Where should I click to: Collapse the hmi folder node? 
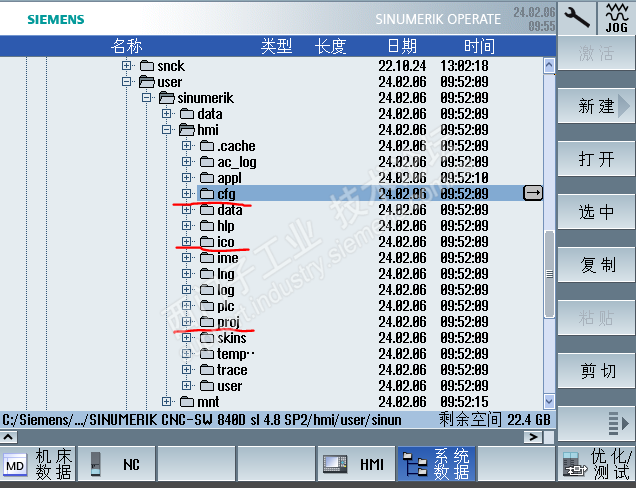pos(166,130)
